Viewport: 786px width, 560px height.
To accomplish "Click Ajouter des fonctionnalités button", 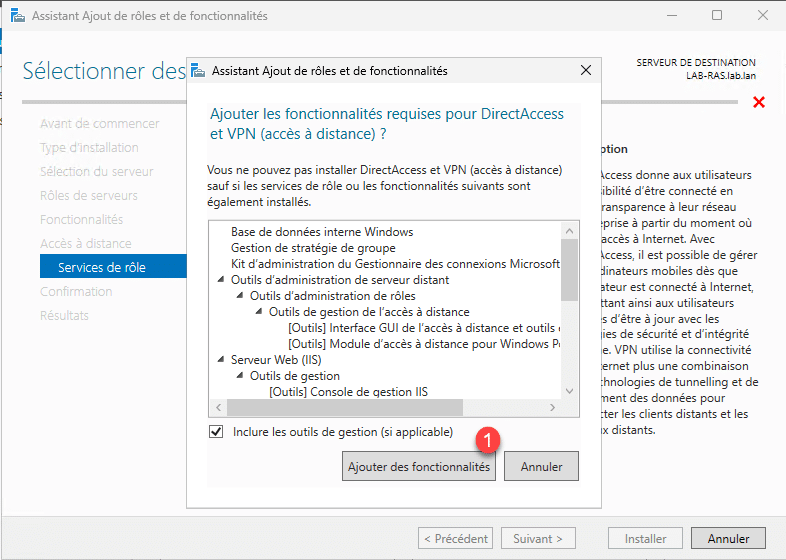I will point(418,467).
